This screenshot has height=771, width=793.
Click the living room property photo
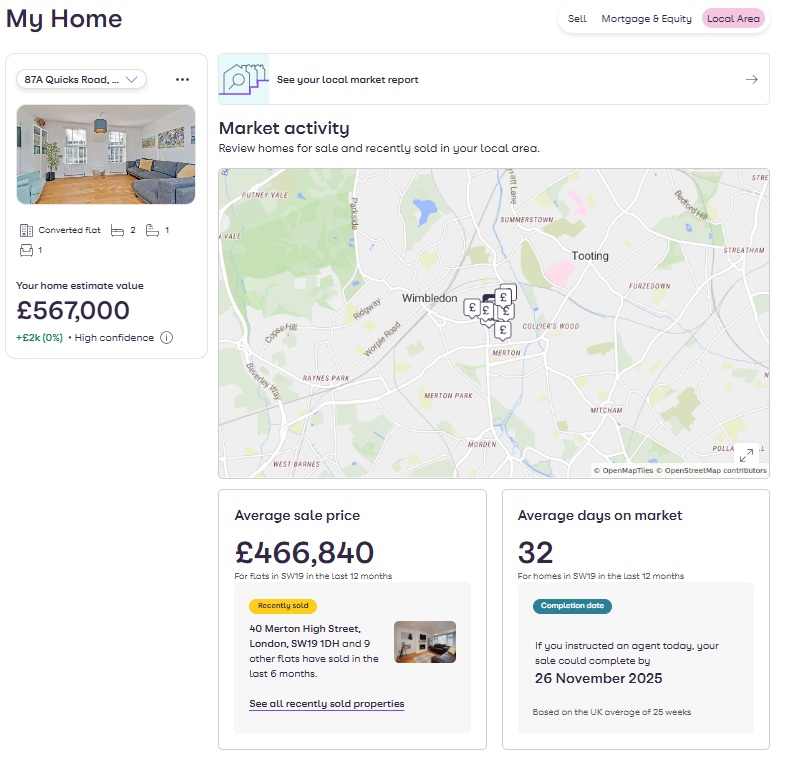(x=106, y=154)
